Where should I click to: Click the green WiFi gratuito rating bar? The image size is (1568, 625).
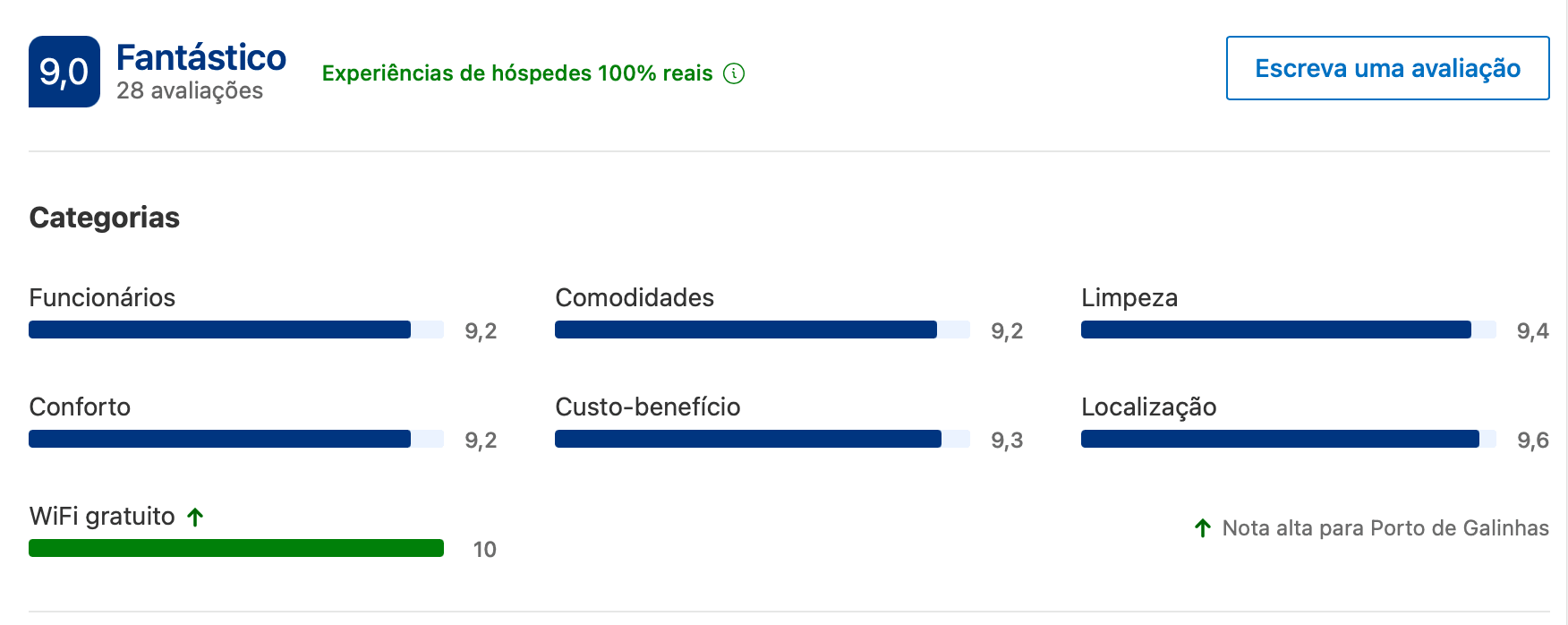236,548
